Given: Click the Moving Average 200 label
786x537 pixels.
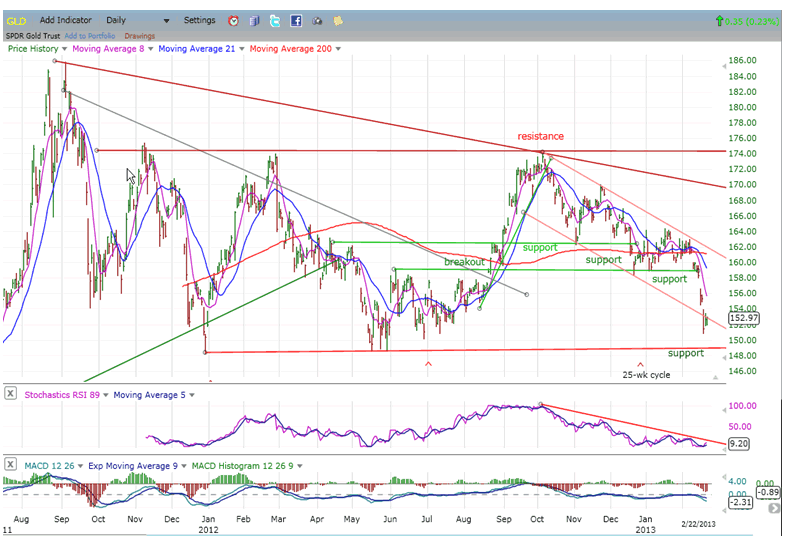Looking at the screenshot, I should (x=291, y=49).
